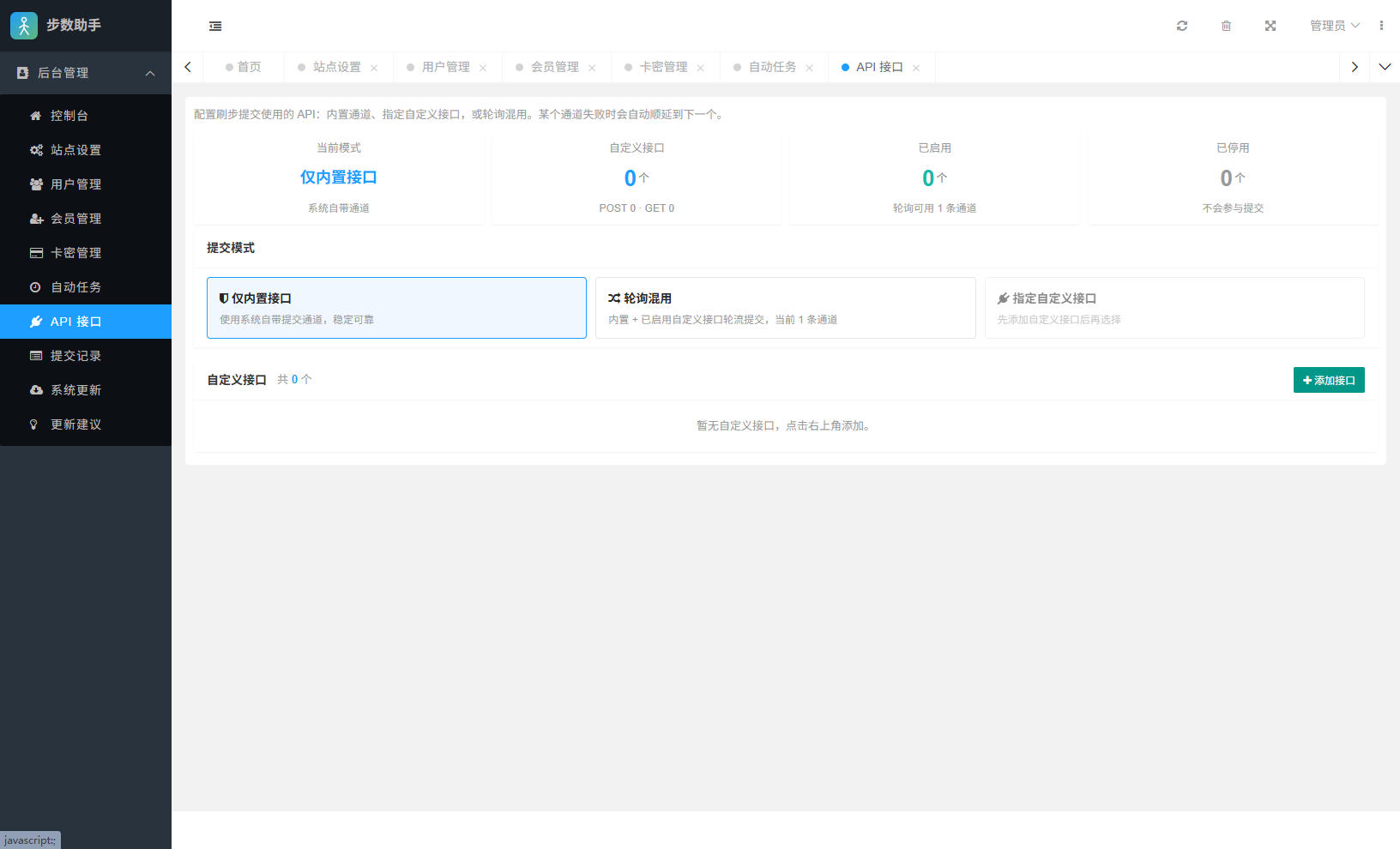This screenshot has width=1400, height=849.
Task: Close the 自动任务 tab
Action: 810,68
